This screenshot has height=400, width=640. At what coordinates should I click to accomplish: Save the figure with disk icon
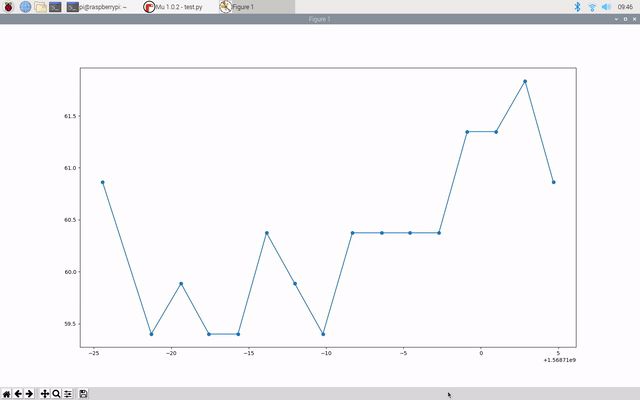click(84, 394)
